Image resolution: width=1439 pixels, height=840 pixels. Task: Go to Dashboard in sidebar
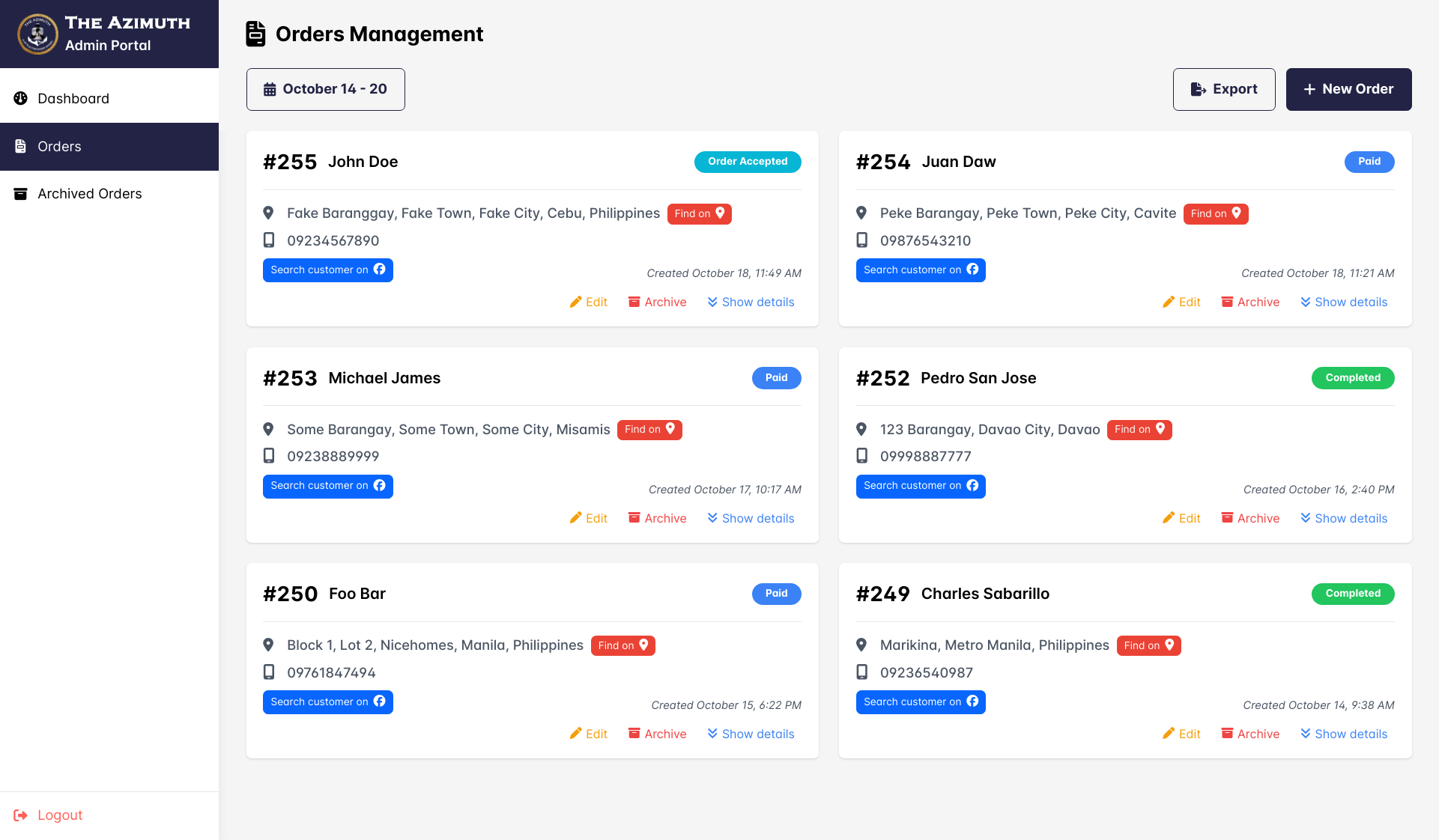(x=73, y=99)
